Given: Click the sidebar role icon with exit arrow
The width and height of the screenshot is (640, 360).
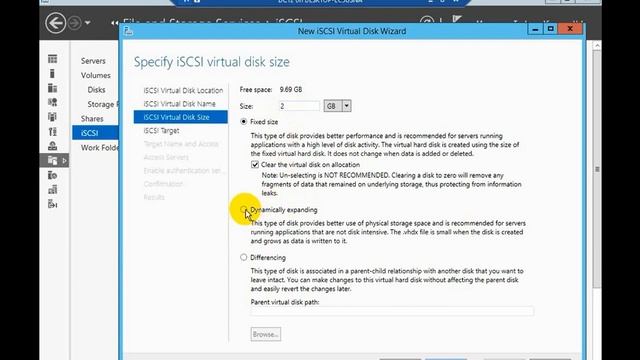Looking at the screenshot, I should (52, 204).
